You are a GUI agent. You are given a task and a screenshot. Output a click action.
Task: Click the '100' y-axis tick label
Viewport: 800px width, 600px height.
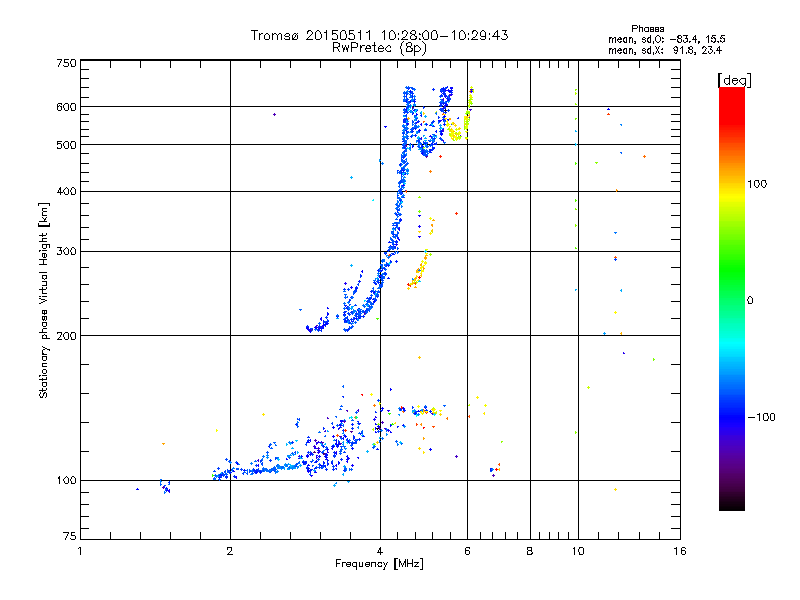[x=66, y=480]
